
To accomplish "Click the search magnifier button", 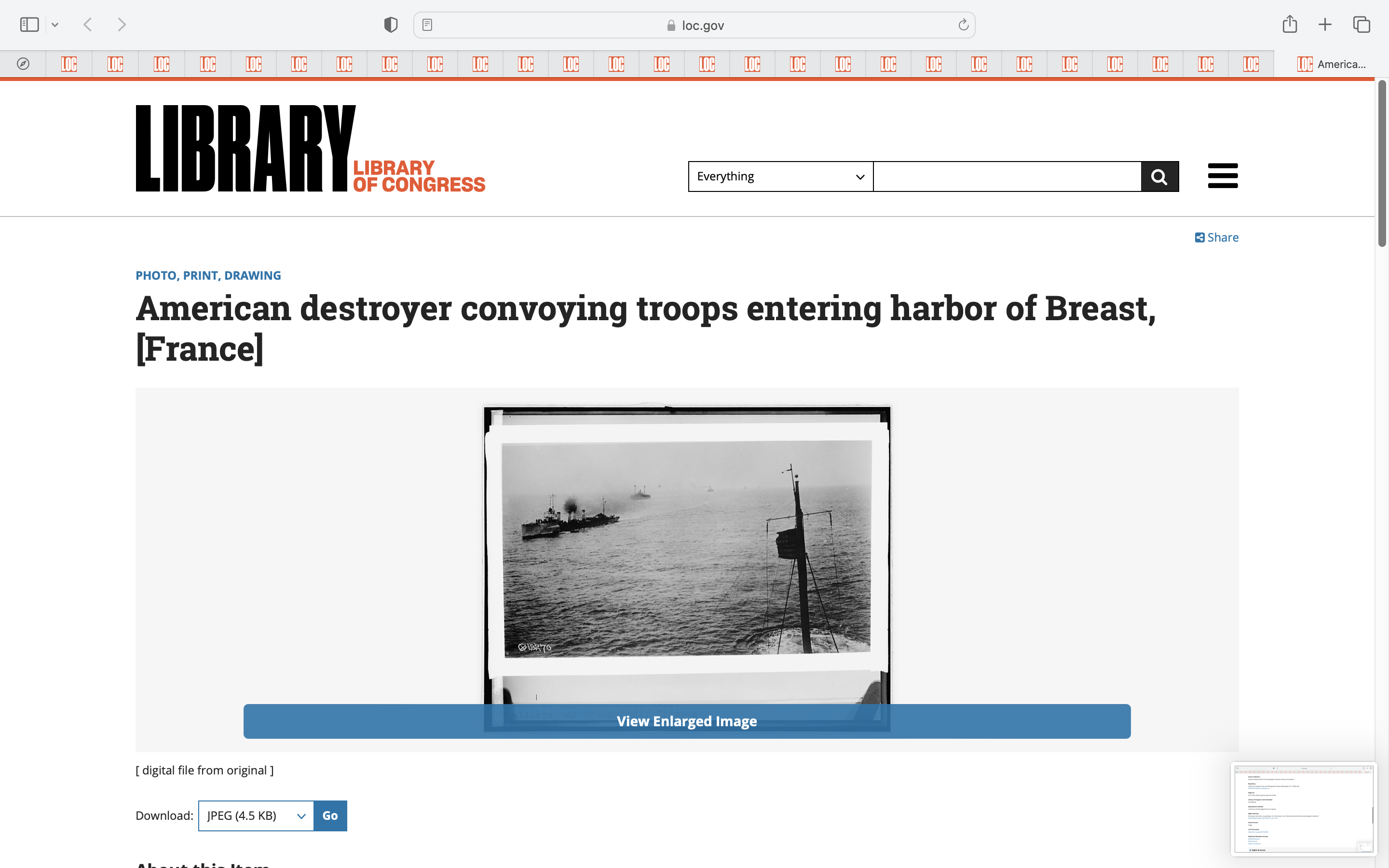I will (1159, 177).
